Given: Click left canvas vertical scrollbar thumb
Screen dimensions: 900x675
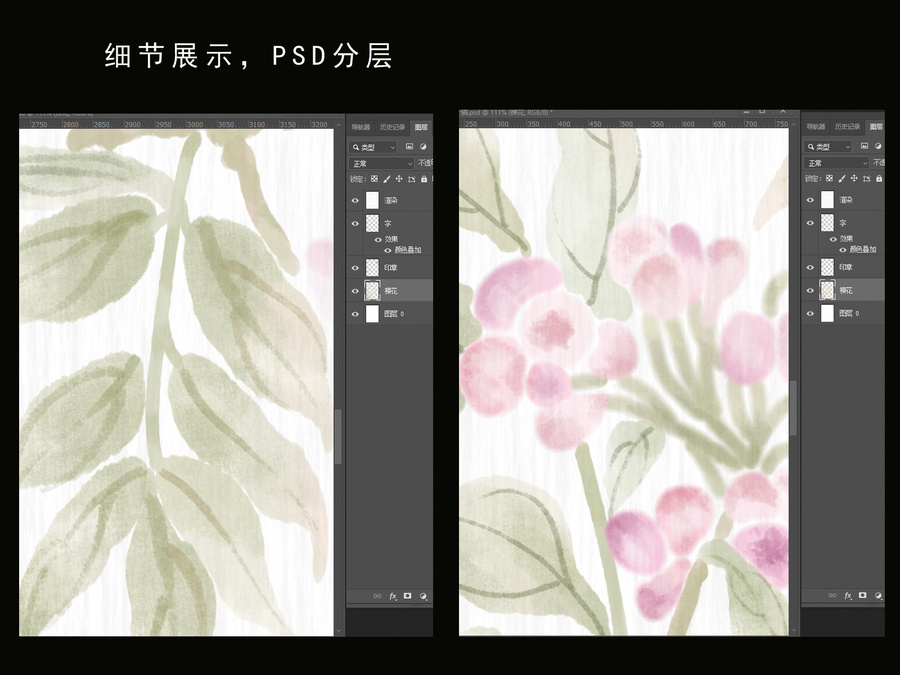Looking at the screenshot, I should (339, 436).
